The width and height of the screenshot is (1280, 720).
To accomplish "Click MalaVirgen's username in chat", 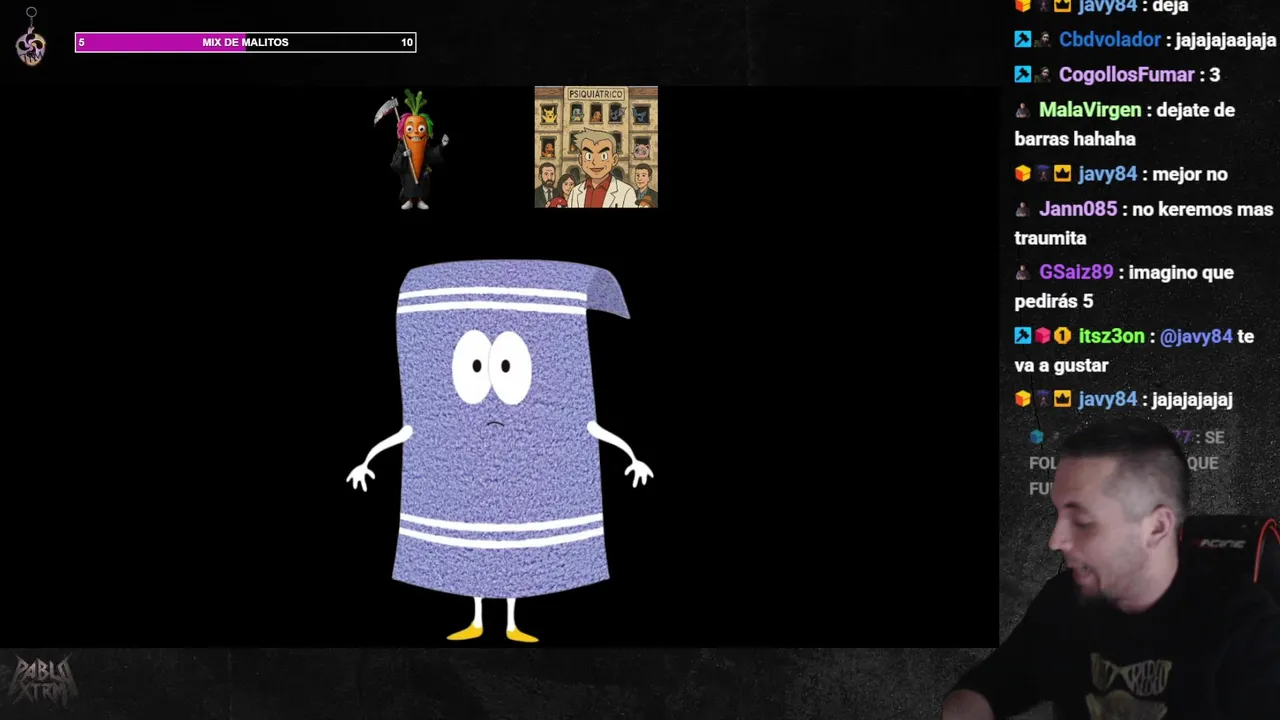I will point(1090,110).
